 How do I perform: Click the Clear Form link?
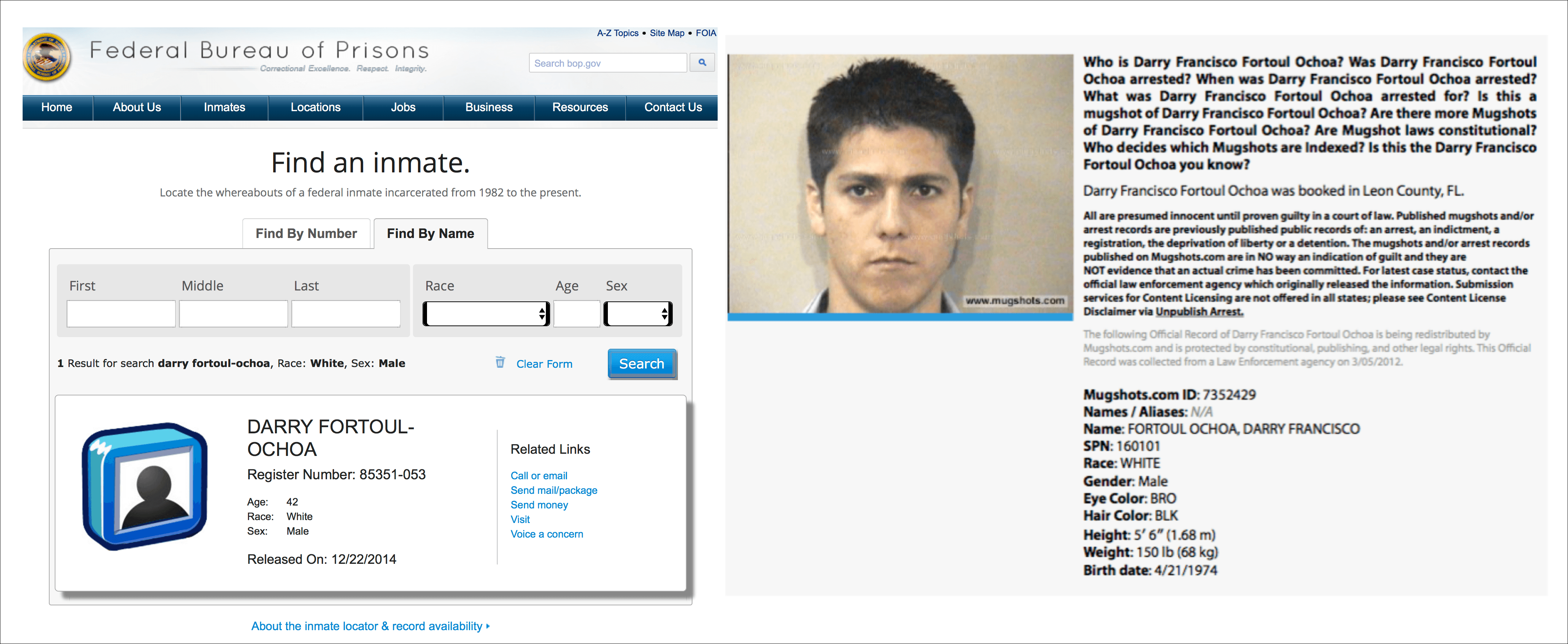[x=544, y=364]
